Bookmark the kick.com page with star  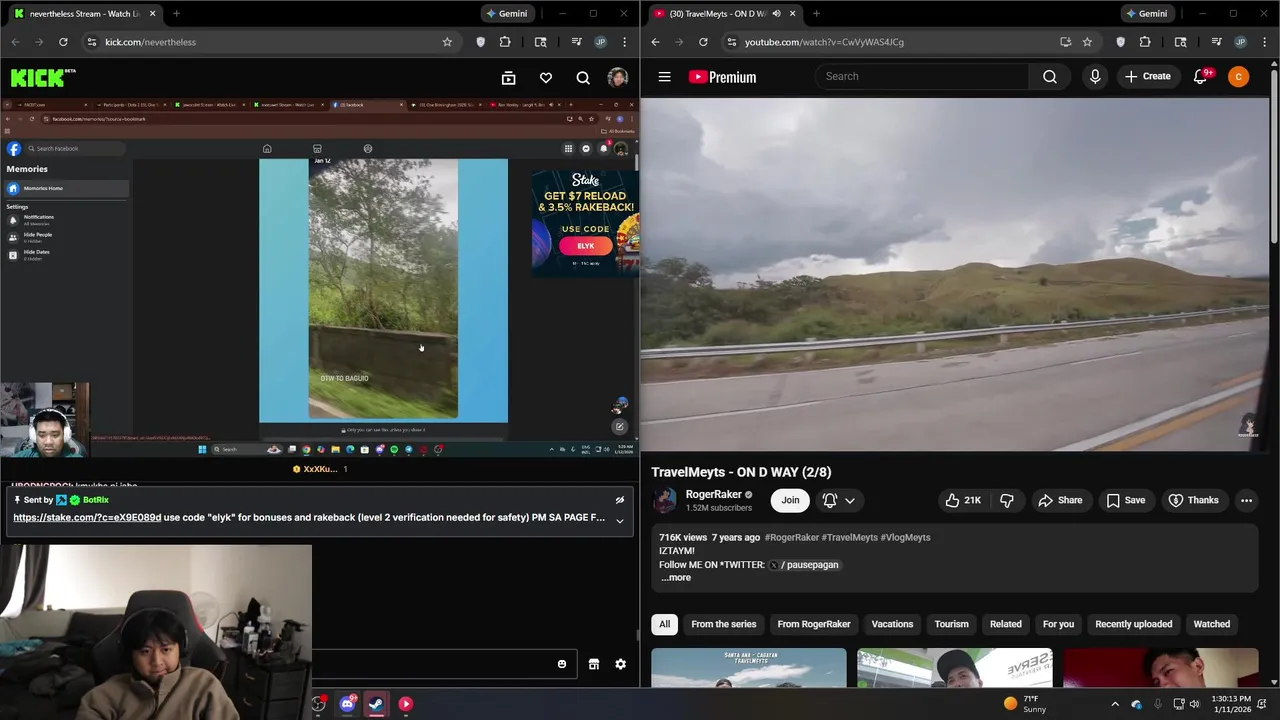(x=447, y=42)
